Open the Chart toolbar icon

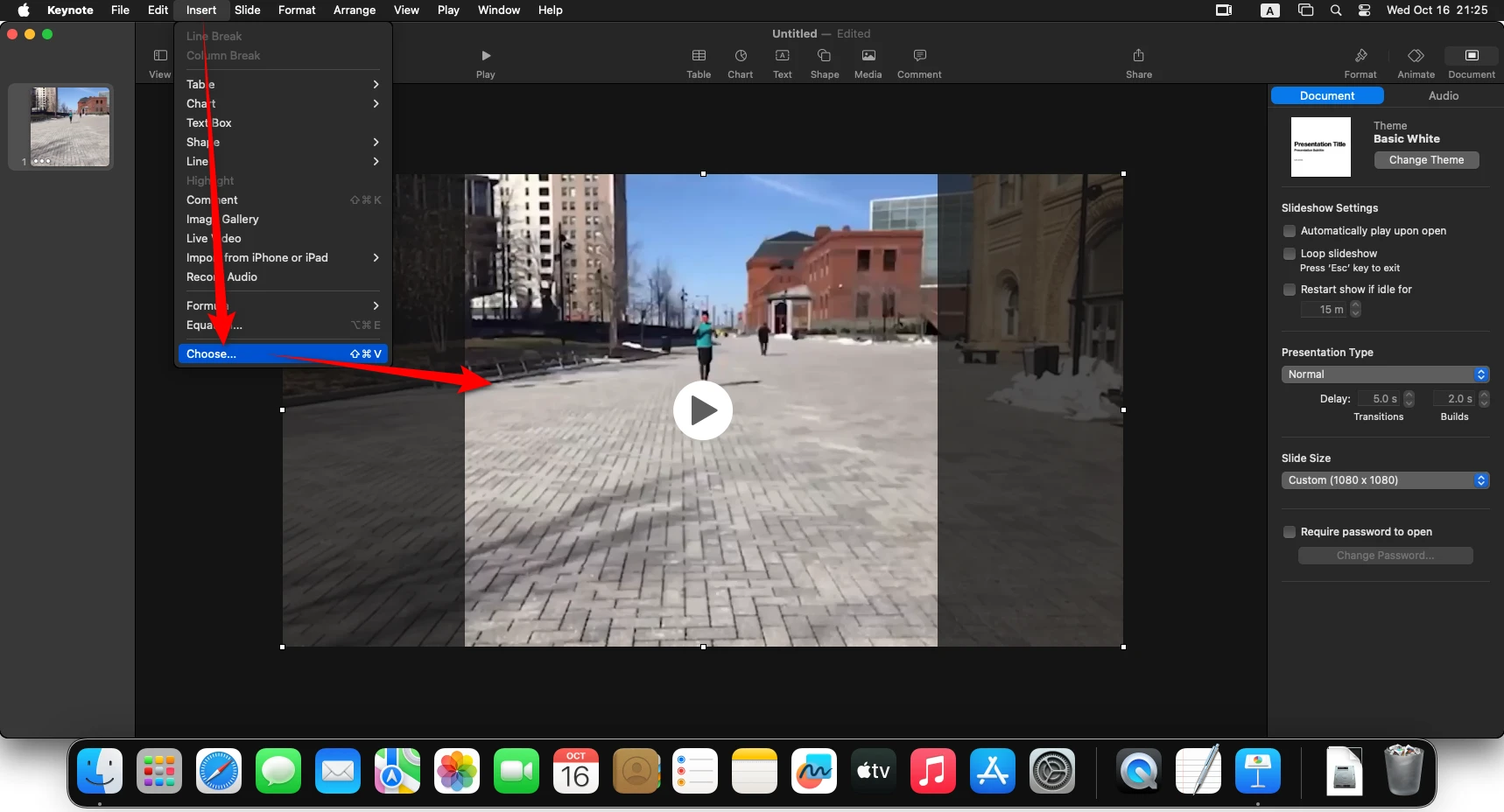tap(741, 56)
